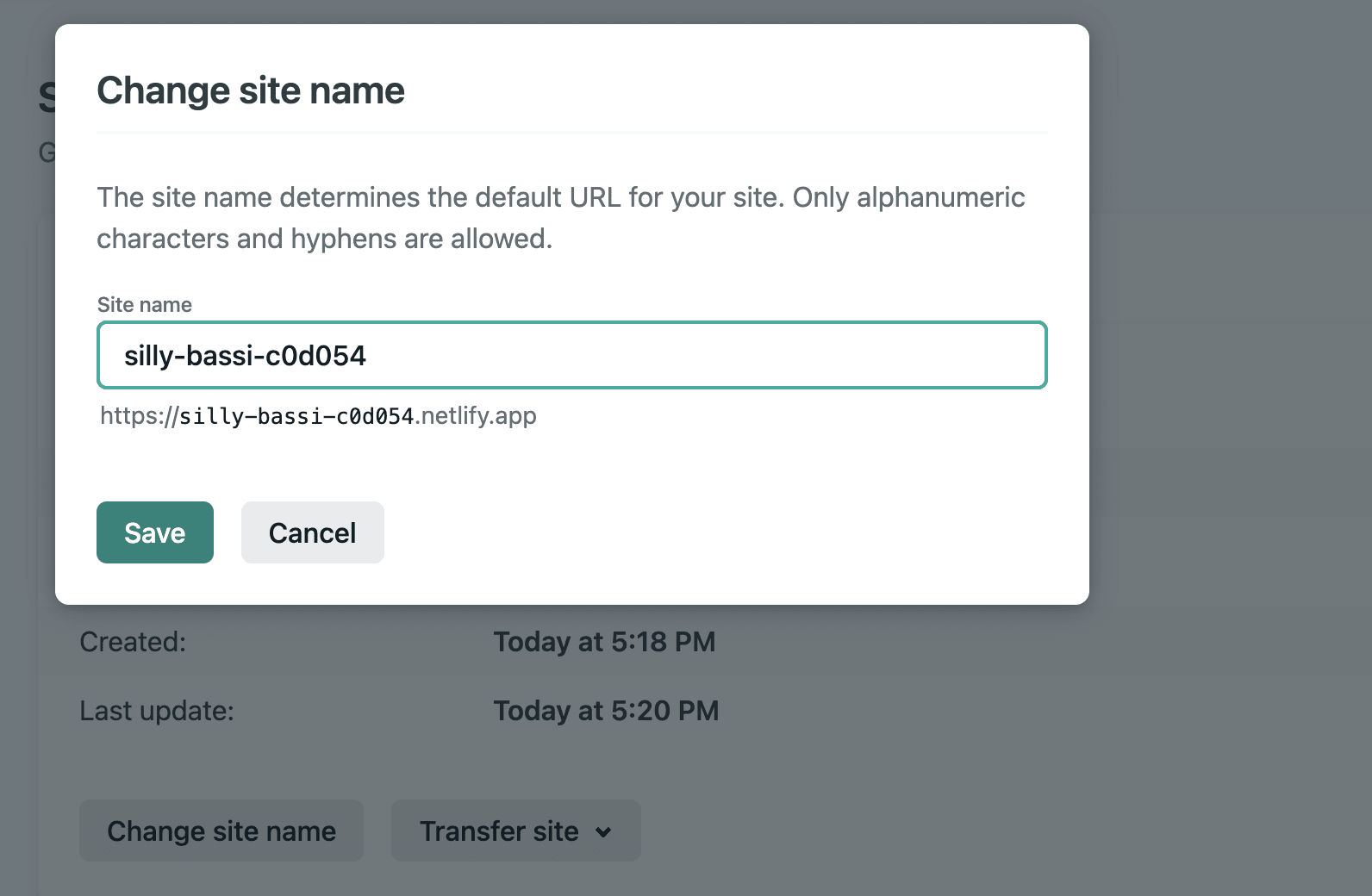Click the https://silly-bassi-c0d054 URL preview
Image resolution: width=1372 pixels, height=896 pixels.
pos(258,416)
